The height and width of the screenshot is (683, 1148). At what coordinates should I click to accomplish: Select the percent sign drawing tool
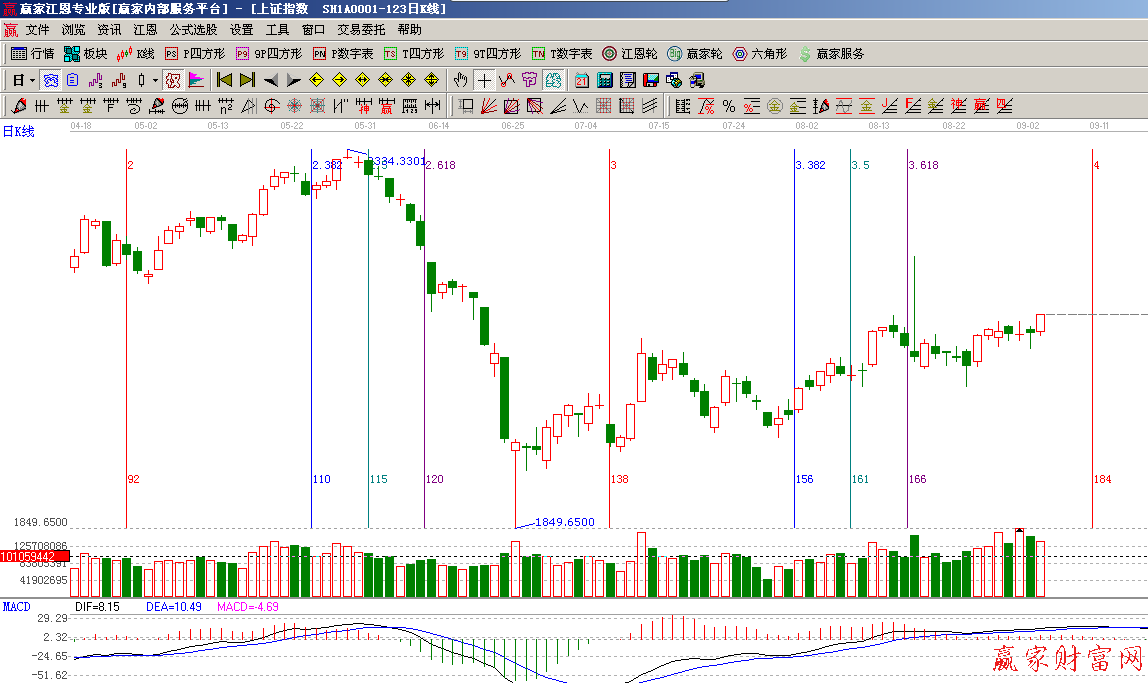tap(728, 106)
